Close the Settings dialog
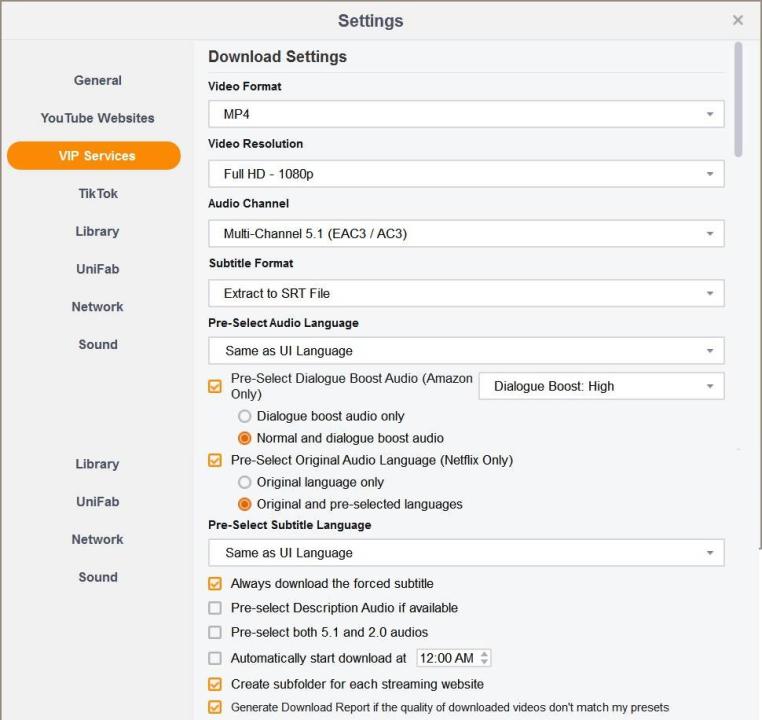This screenshot has width=762, height=720. pyautogui.click(x=738, y=20)
